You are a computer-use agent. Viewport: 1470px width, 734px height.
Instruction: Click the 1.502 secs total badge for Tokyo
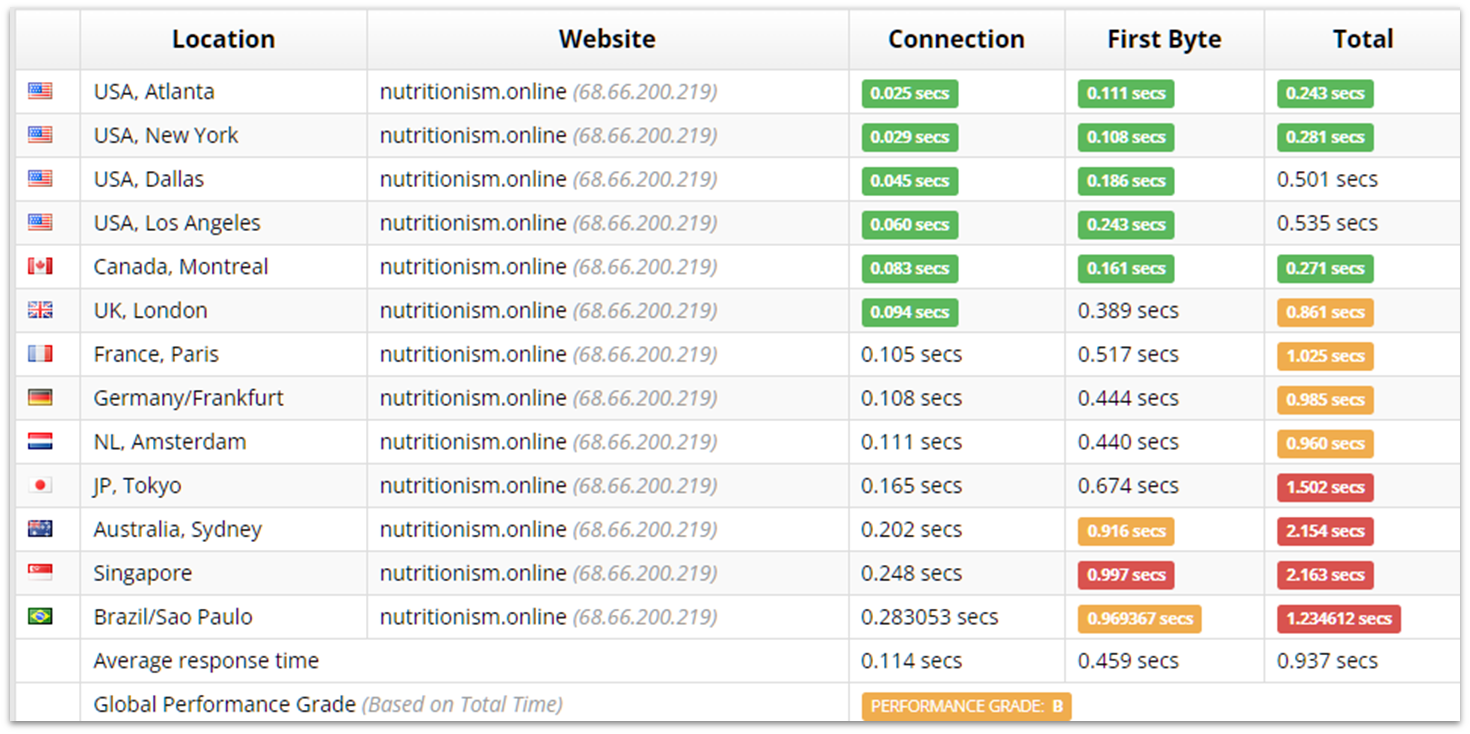pyautogui.click(x=1325, y=487)
